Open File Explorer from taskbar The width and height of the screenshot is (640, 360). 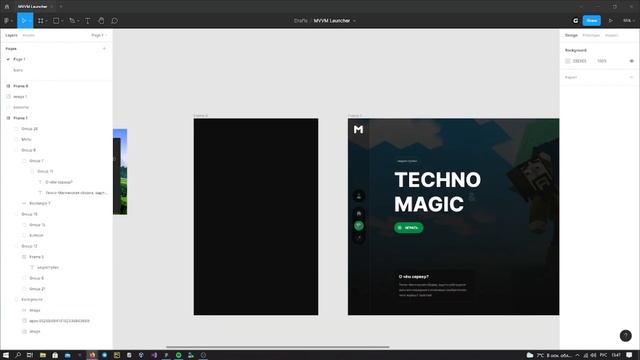point(42,355)
